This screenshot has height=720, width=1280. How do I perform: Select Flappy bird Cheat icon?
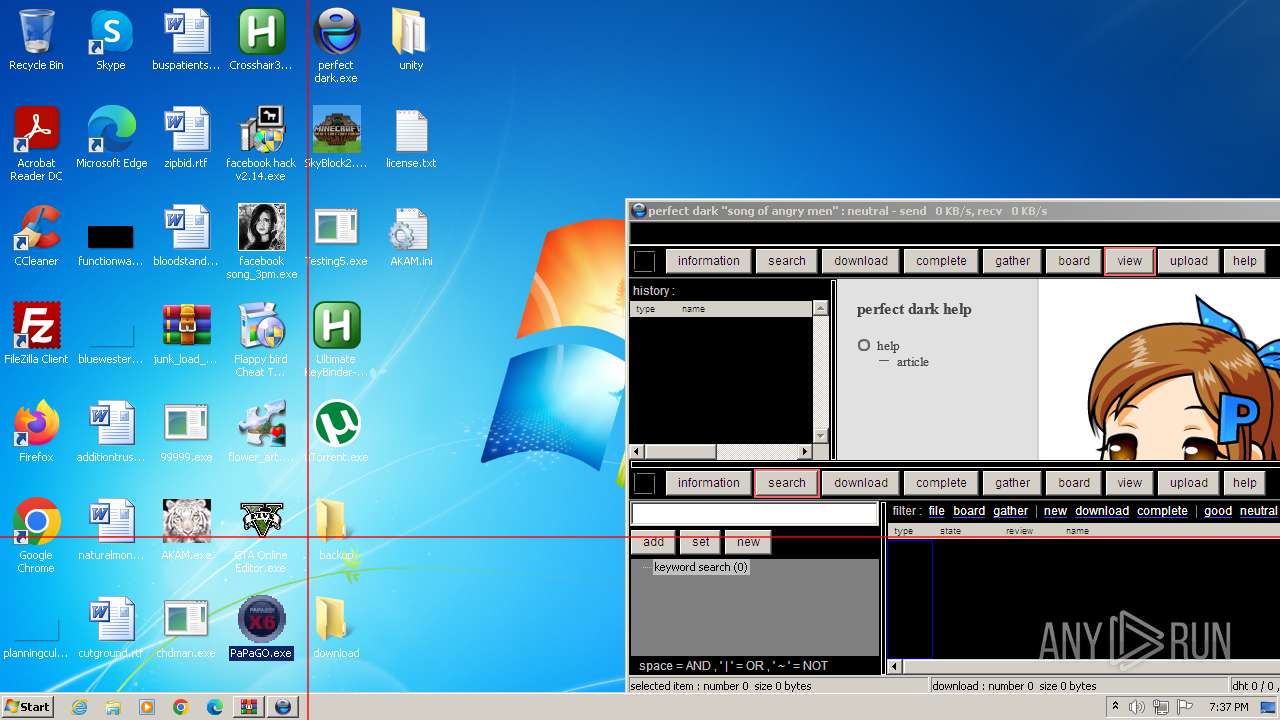261,340
